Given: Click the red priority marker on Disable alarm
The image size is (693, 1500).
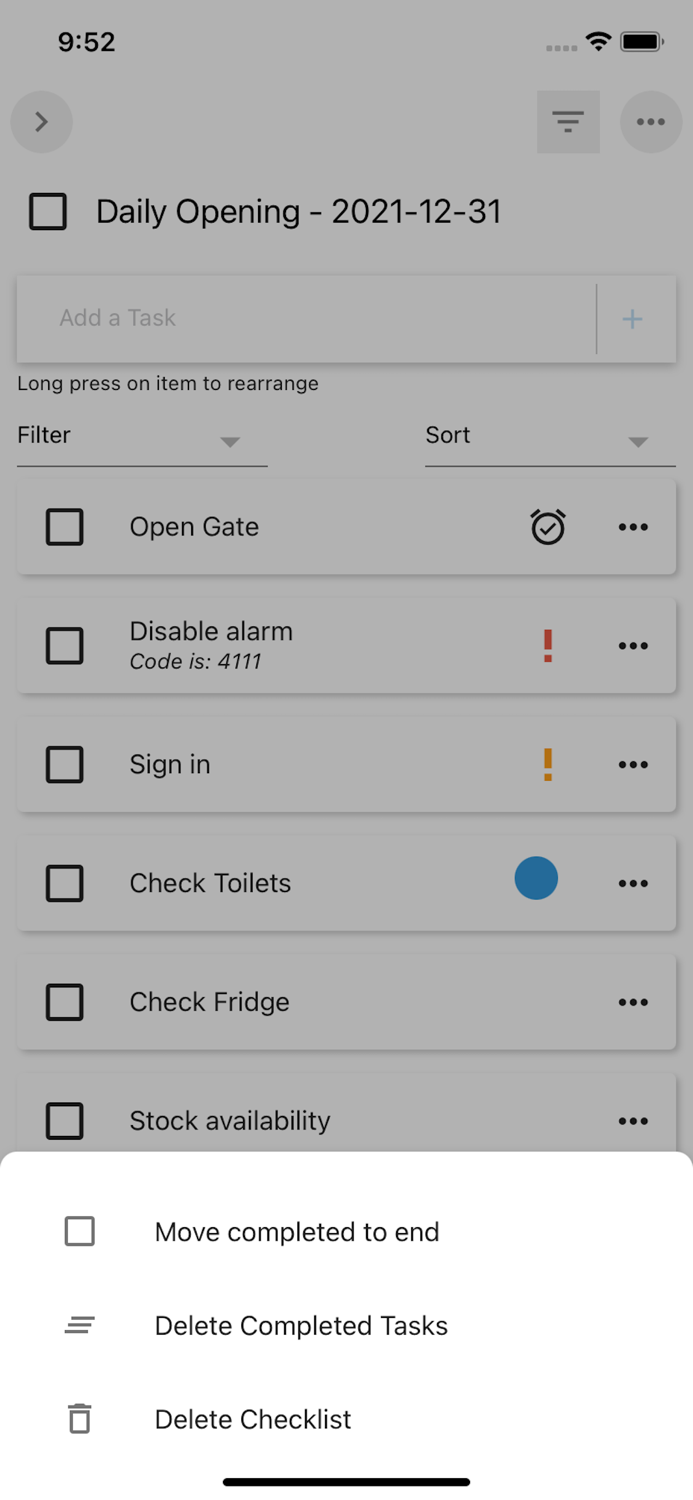Looking at the screenshot, I should tap(547, 645).
